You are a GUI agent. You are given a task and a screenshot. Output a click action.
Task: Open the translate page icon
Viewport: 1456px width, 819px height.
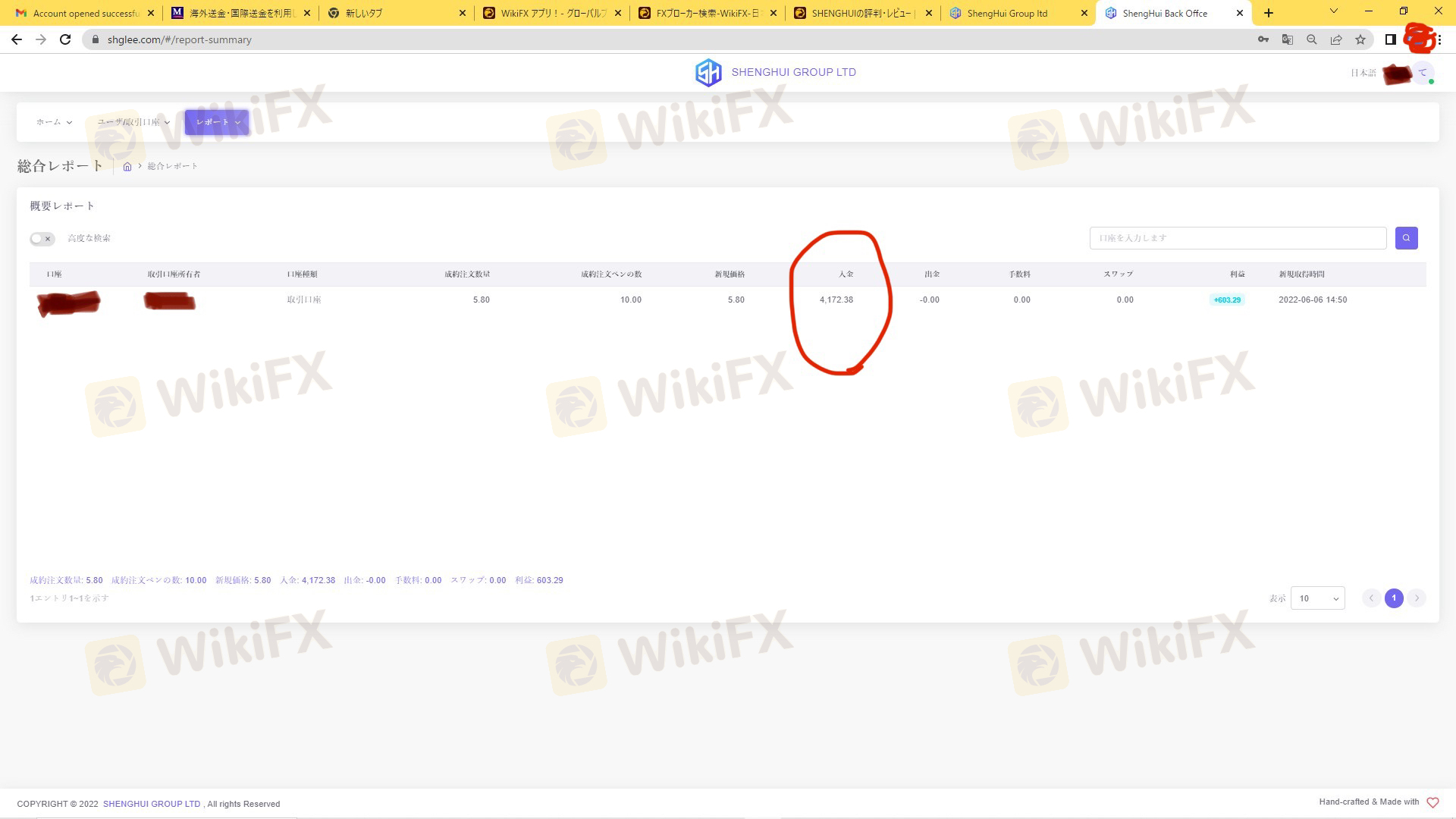1287,39
